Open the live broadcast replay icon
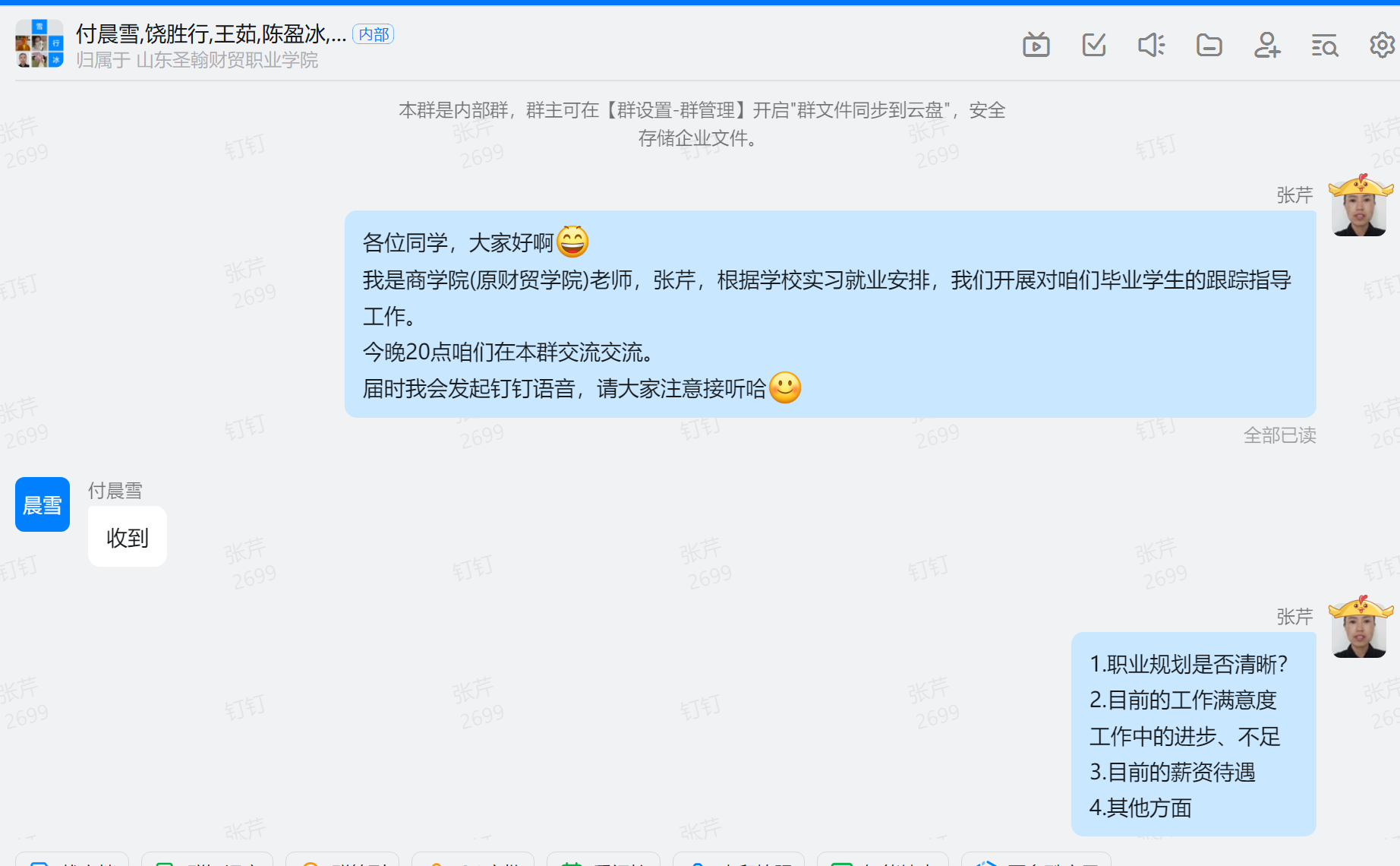Screen dimensions: 1400x866 pos(1036,46)
